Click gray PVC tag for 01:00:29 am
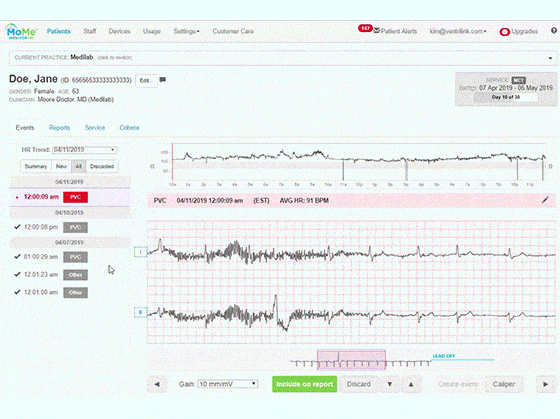Viewport: 560px width, 419px height. 75,257
